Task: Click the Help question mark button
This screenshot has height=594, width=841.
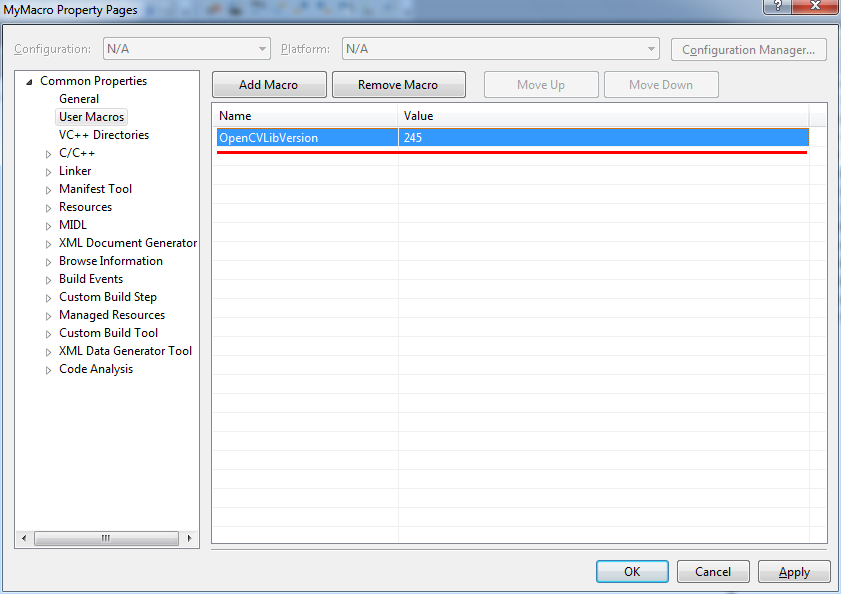Action: pyautogui.click(x=777, y=5)
